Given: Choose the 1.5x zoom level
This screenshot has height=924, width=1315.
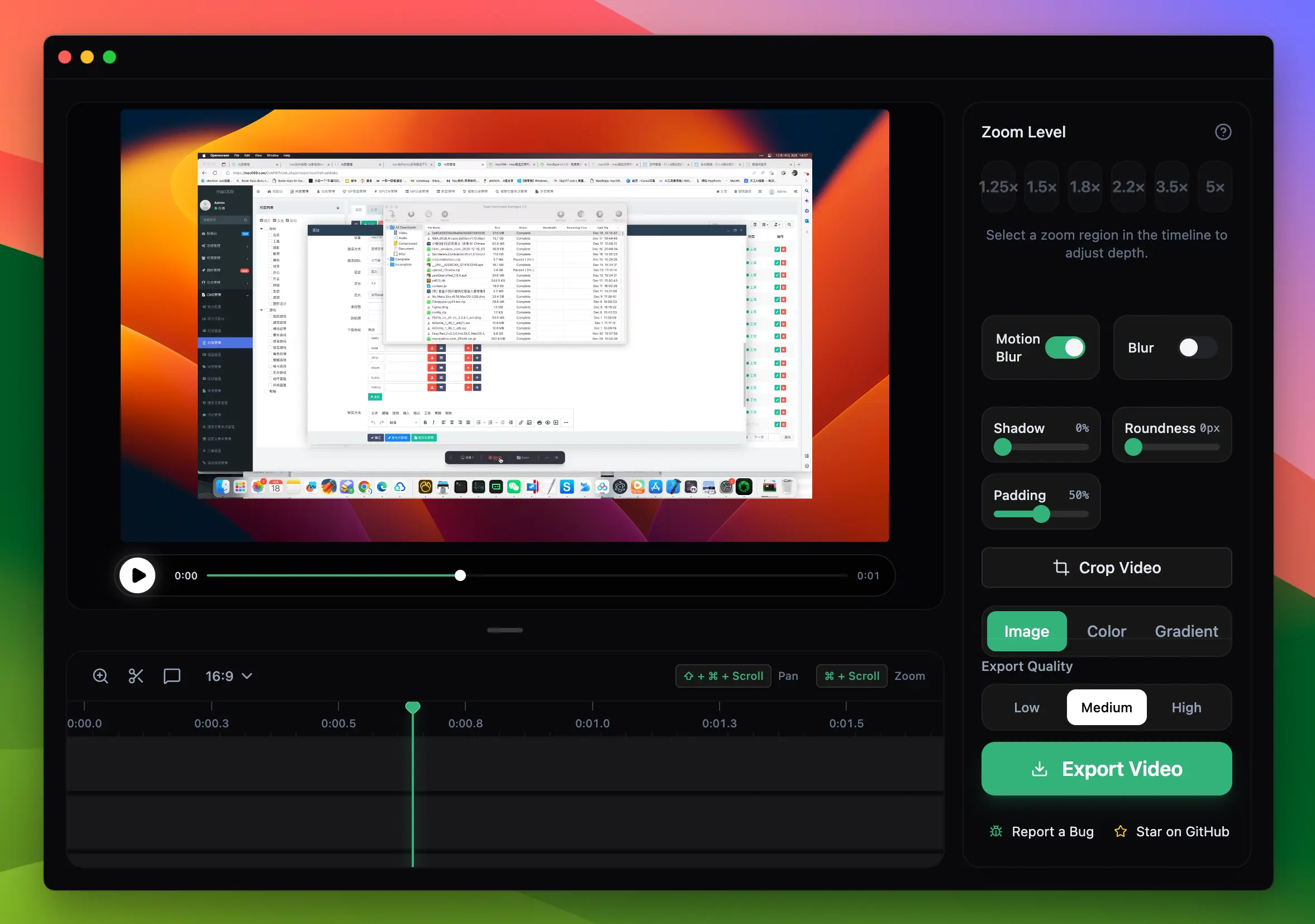Looking at the screenshot, I should (x=1041, y=187).
